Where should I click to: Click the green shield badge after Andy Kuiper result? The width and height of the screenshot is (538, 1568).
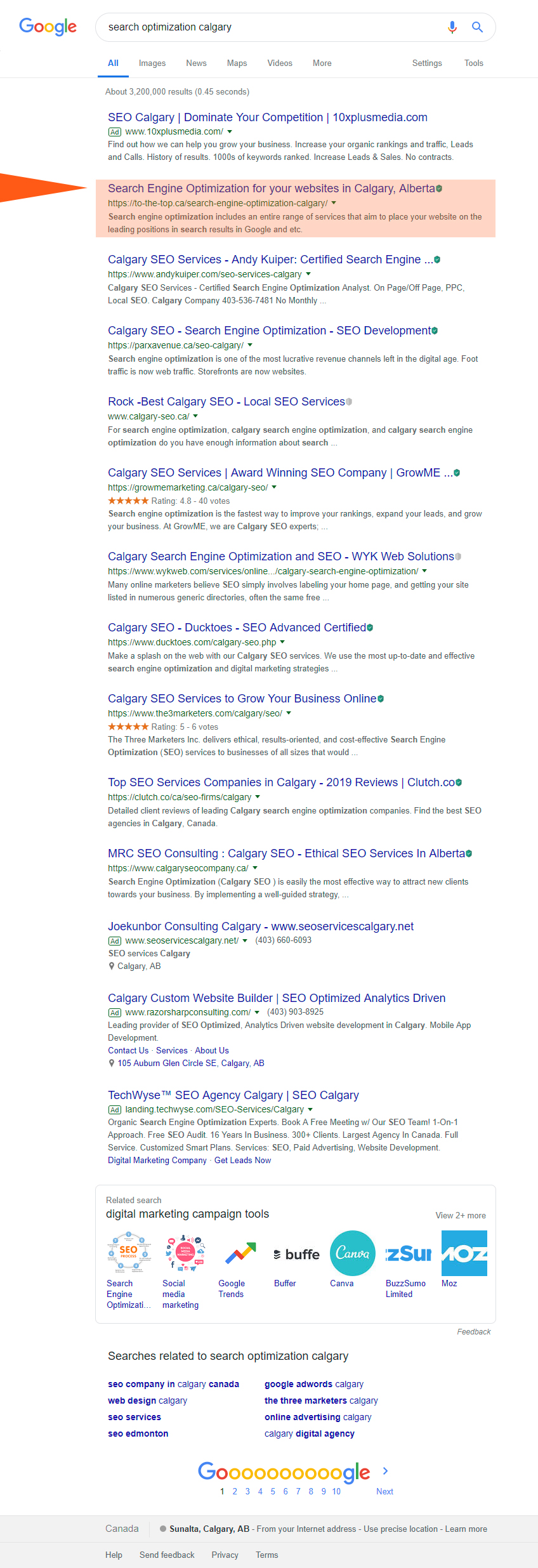pos(437,260)
